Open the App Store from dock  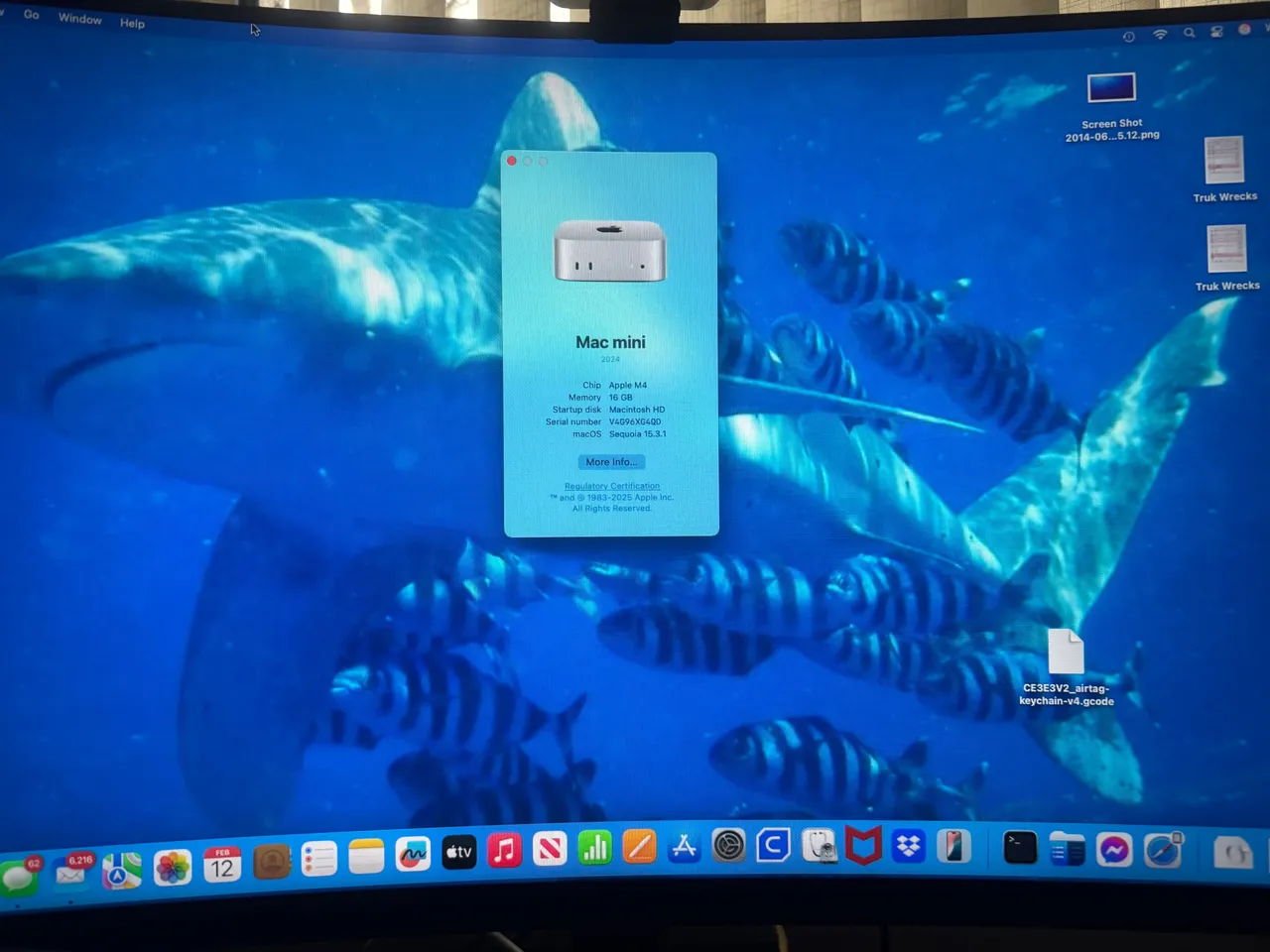[684, 846]
